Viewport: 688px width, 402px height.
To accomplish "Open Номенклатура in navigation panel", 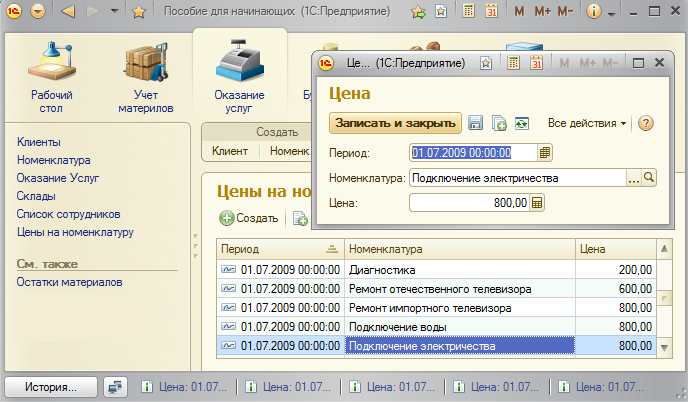I will coord(54,160).
